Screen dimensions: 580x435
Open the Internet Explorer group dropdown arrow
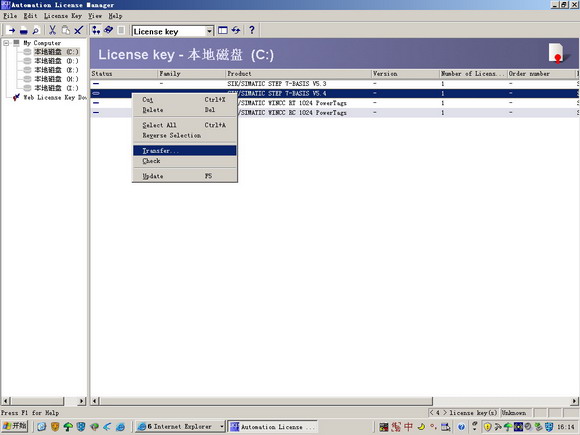(x=222, y=426)
